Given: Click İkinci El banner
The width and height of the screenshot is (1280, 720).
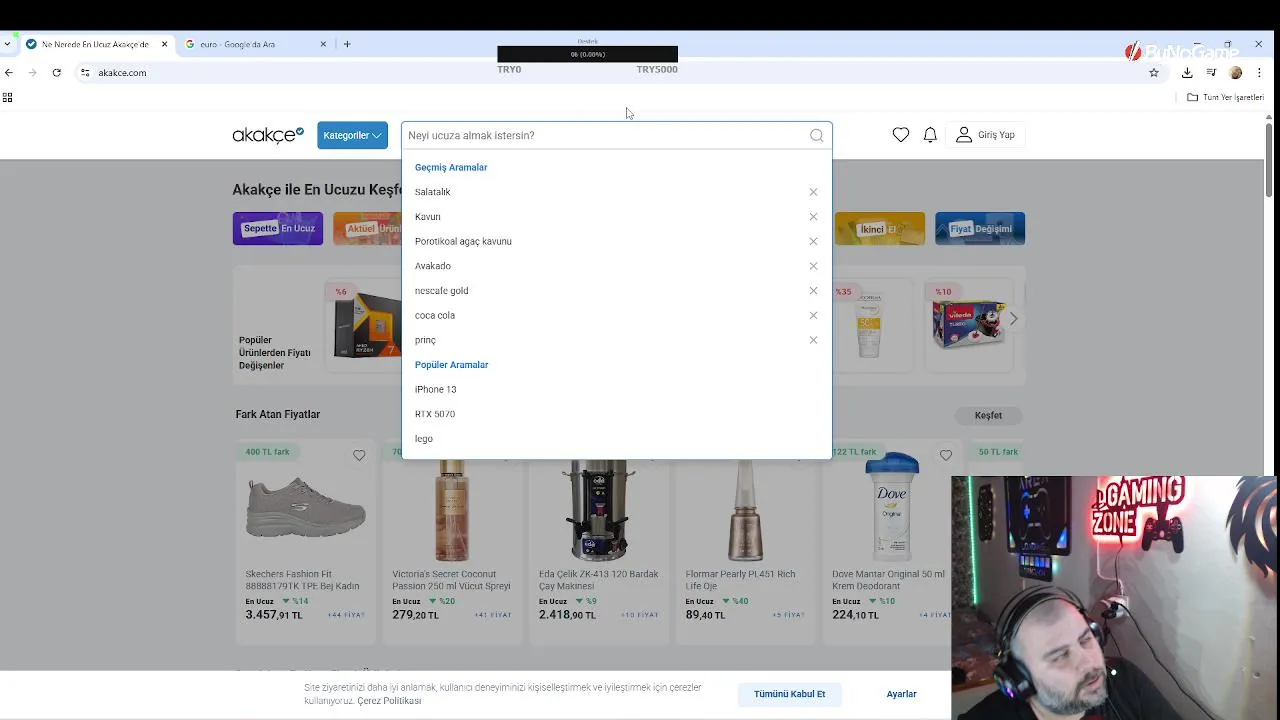Looking at the screenshot, I should click(880, 228).
